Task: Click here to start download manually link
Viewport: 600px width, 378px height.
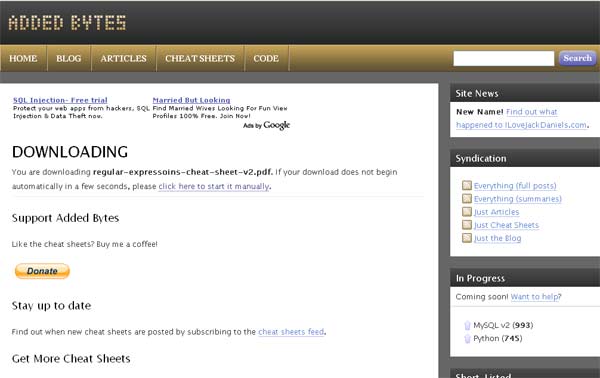Action: tap(214, 186)
